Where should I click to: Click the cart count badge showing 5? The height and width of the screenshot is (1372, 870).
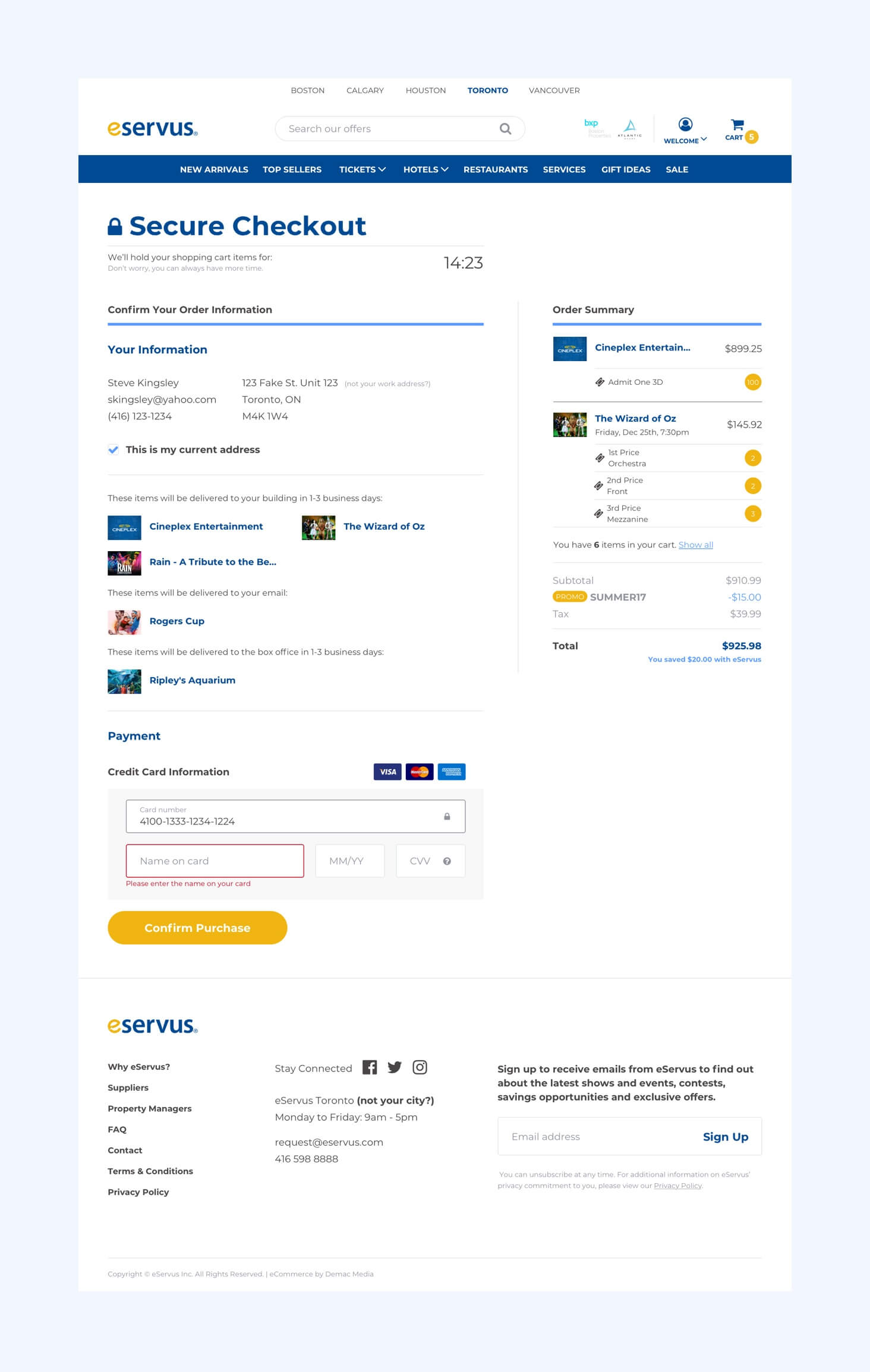tap(751, 137)
